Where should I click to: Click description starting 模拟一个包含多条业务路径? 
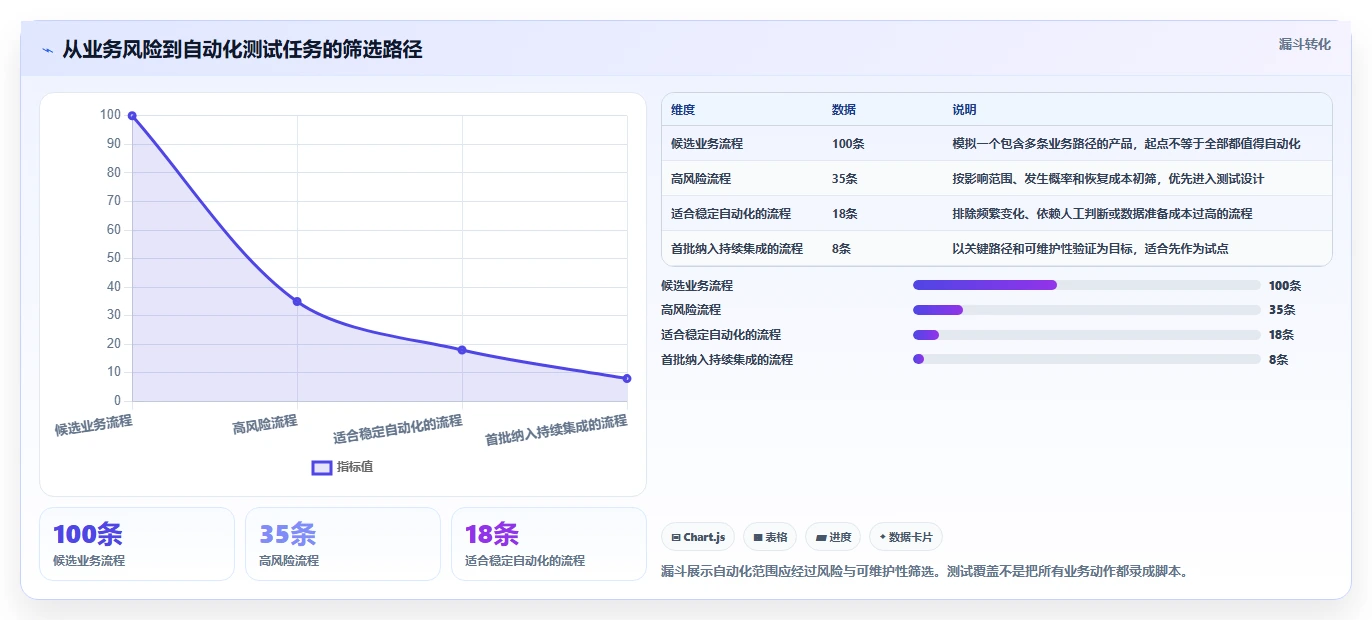coord(1126,144)
